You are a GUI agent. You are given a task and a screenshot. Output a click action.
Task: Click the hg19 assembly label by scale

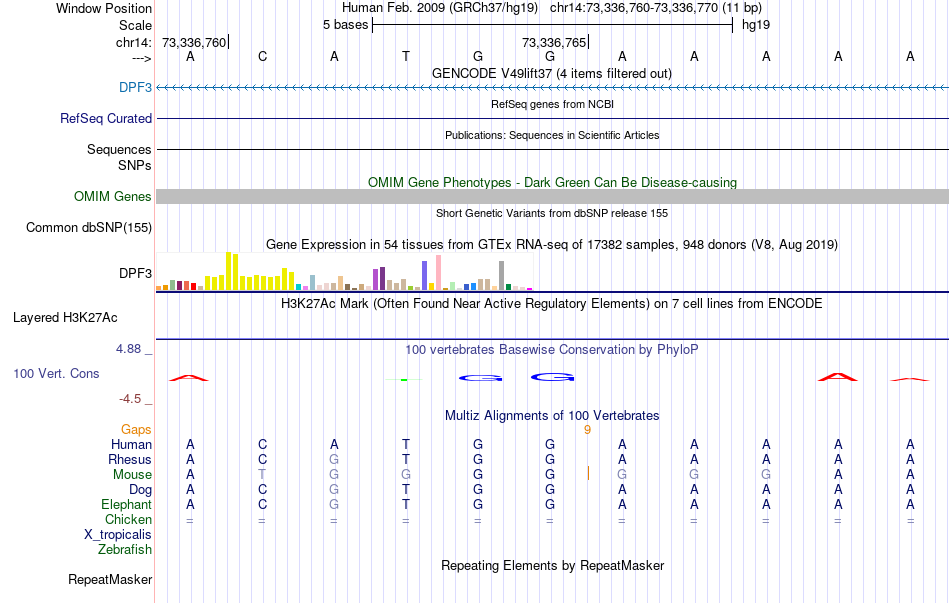(756, 25)
